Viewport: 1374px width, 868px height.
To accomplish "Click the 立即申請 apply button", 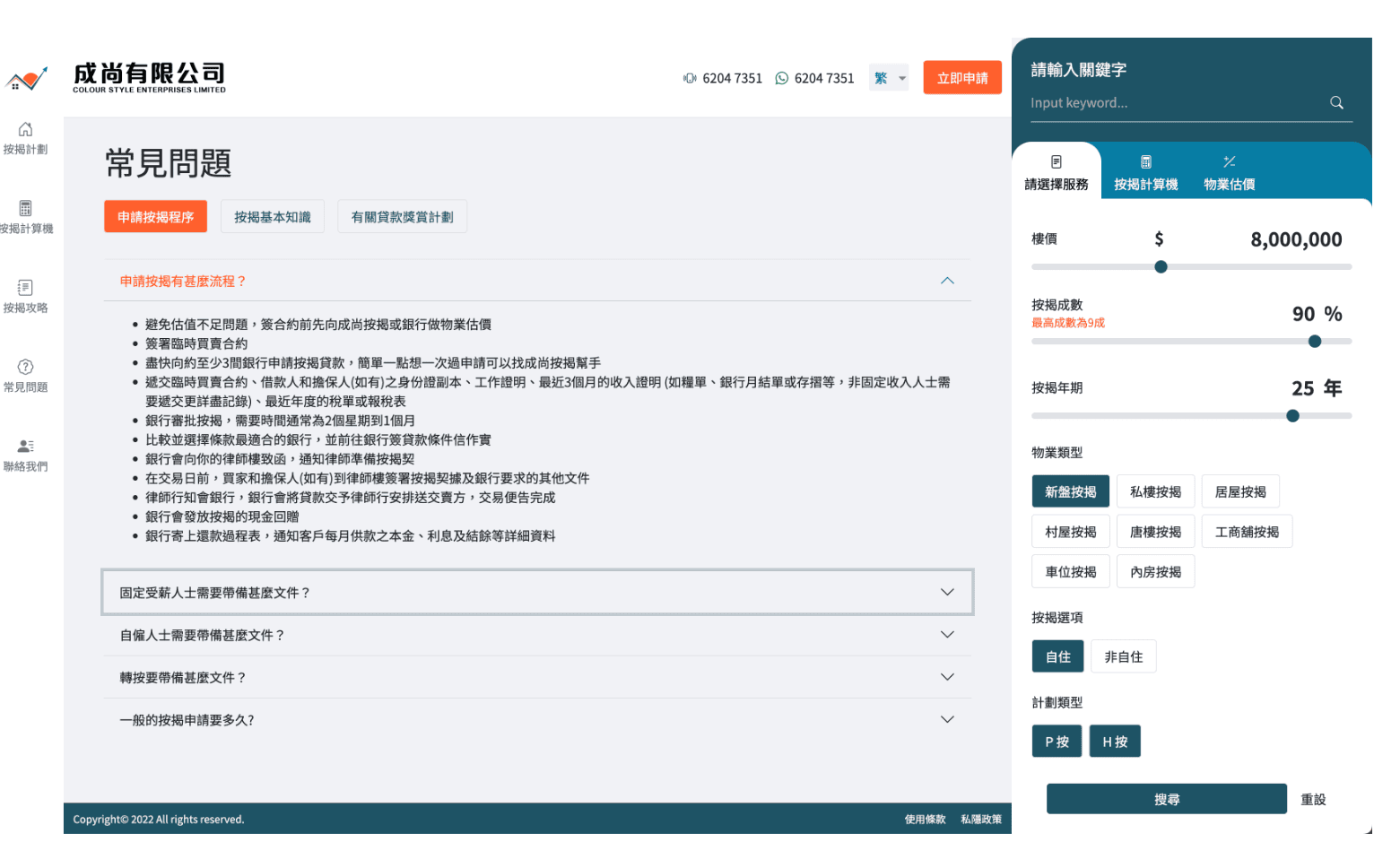I will click(962, 79).
